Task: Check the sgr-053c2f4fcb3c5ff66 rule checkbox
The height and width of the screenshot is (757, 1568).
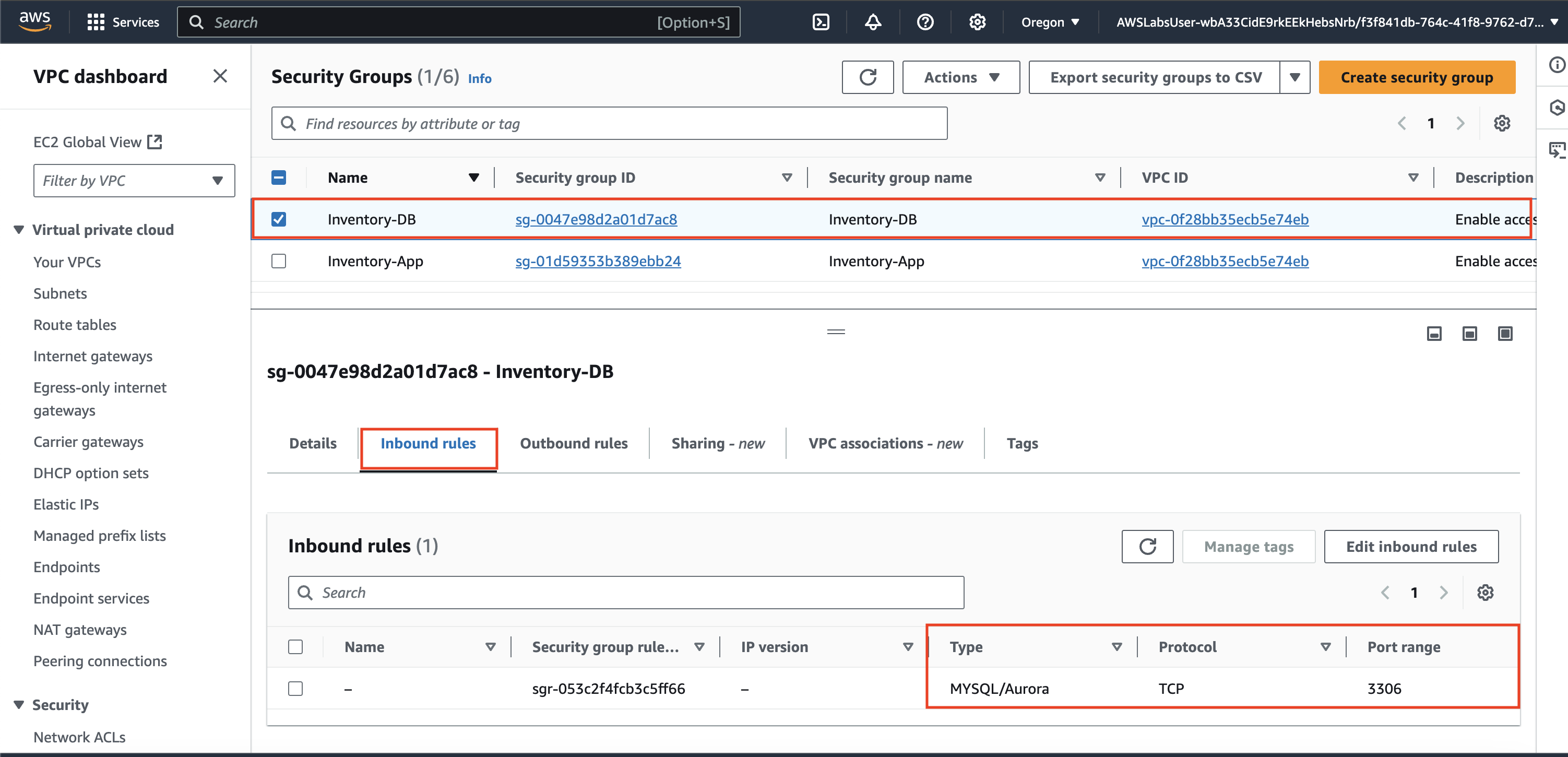Action: click(295, 689)
